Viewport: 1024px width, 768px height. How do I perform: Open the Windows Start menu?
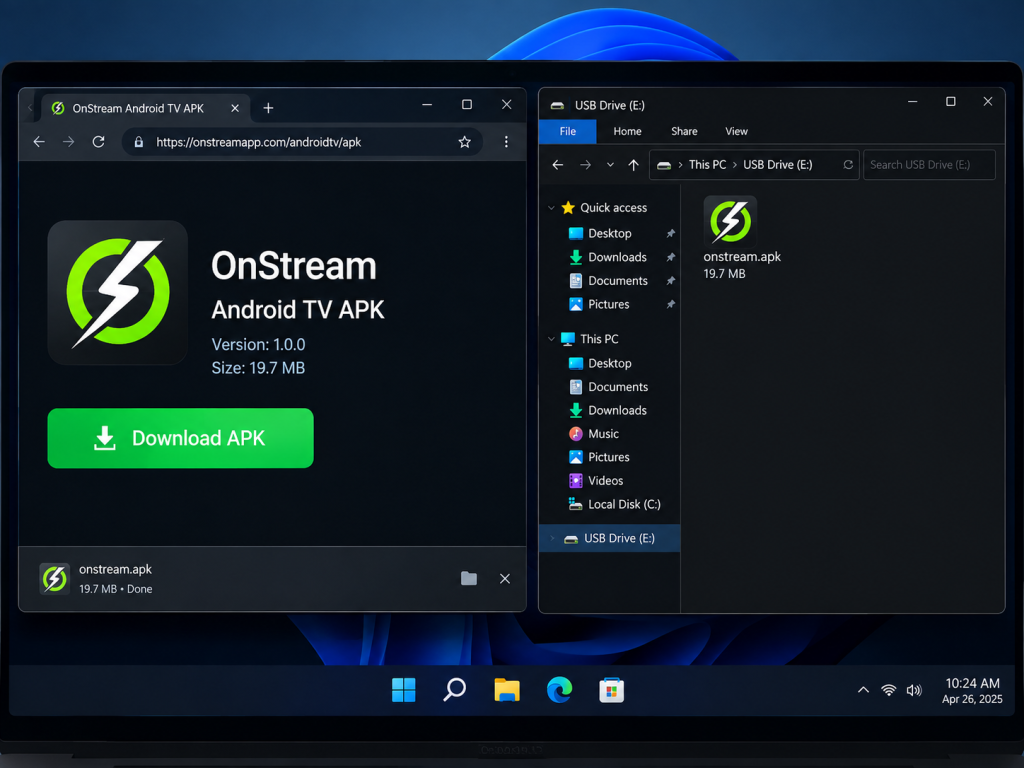(x=404, y=690)
